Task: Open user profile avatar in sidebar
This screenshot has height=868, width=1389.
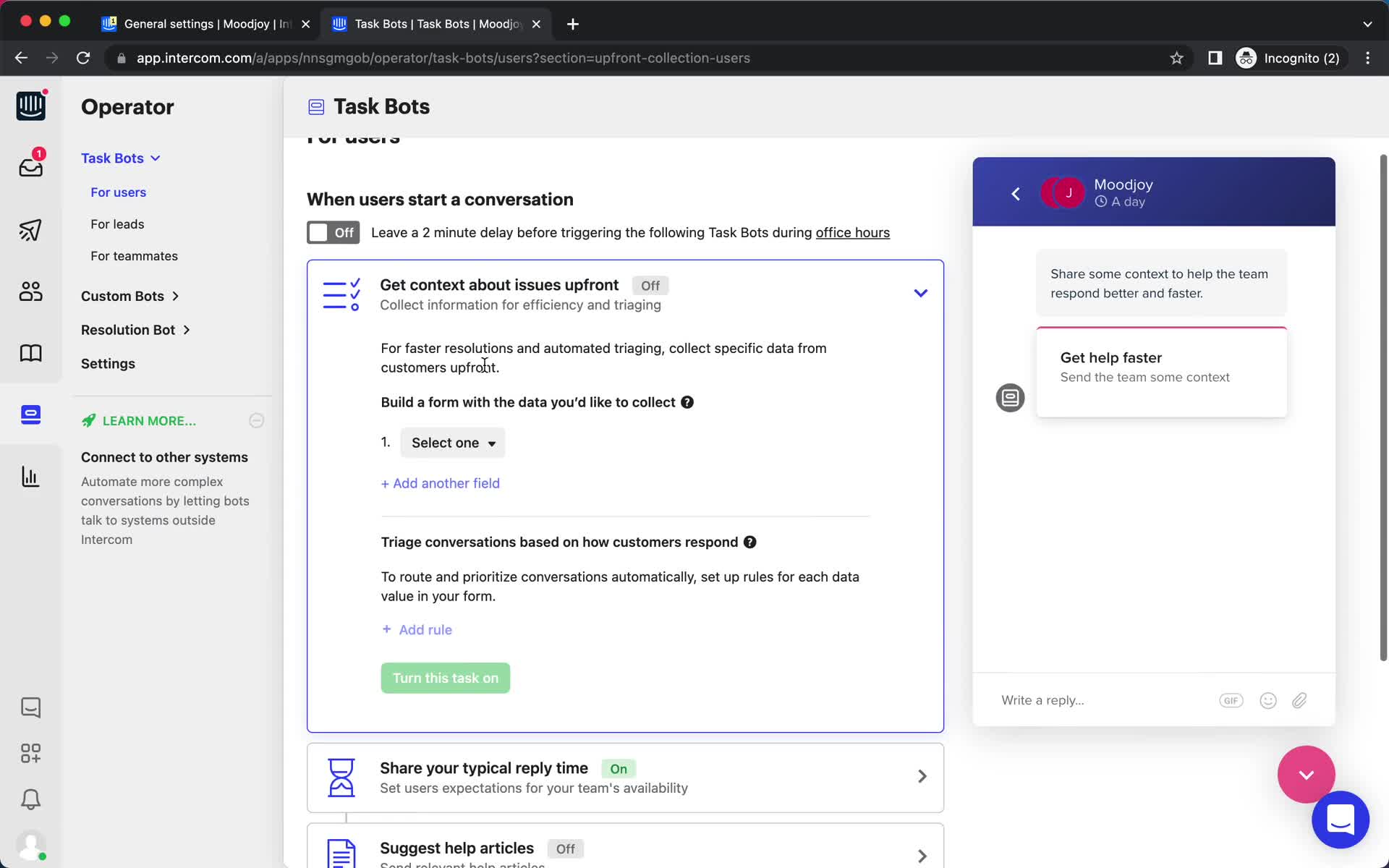Action: 30,845
